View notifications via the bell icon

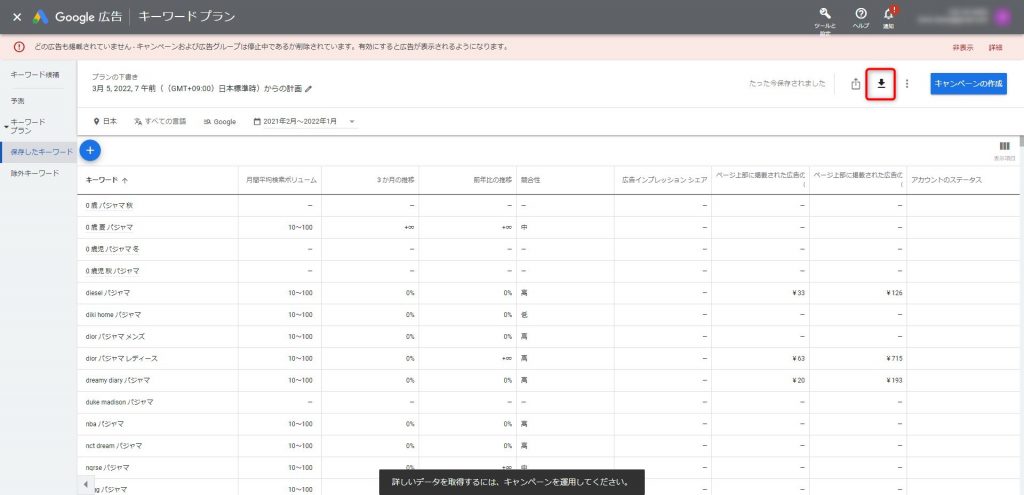pos(888,14)
